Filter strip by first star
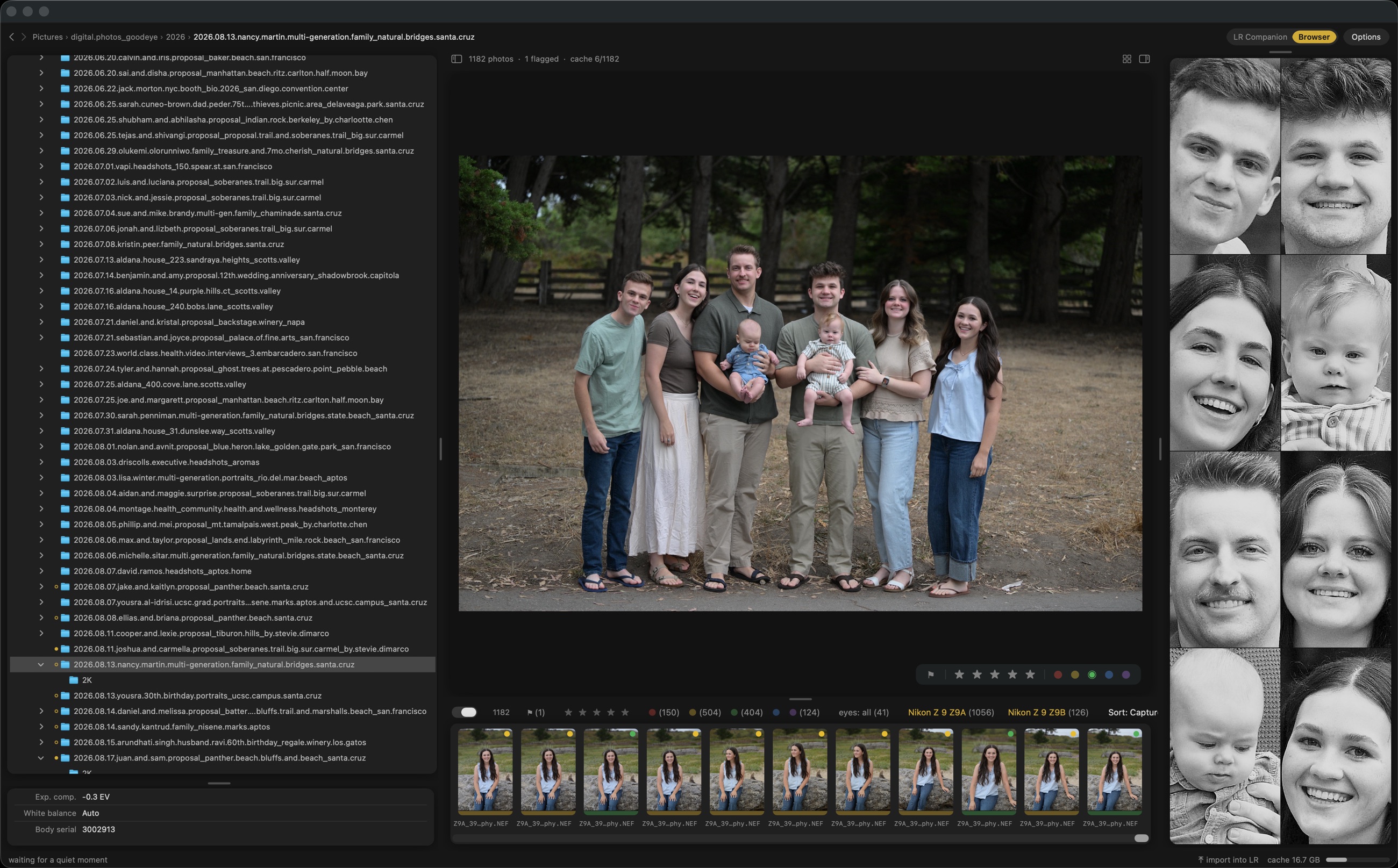The width and height of the screenshot is (1398, 868). 568,713
